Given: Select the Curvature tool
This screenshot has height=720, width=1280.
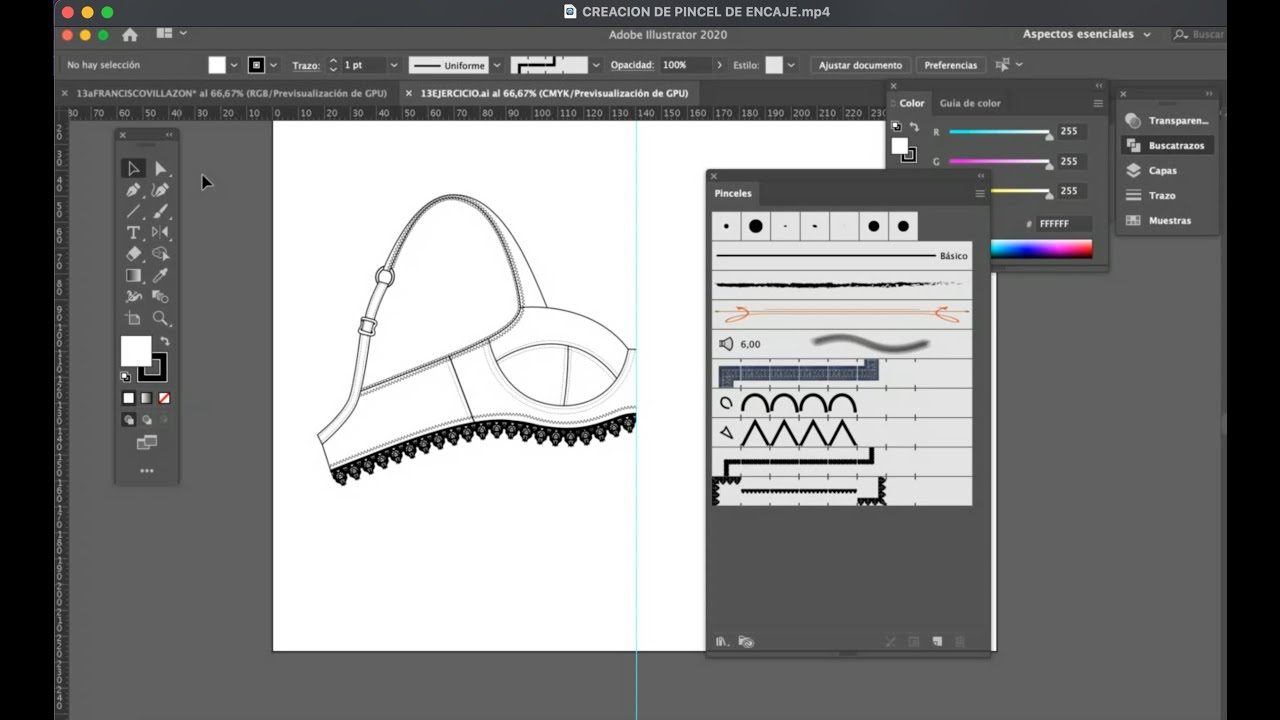Looking at the screenshot, I should 160,190.
